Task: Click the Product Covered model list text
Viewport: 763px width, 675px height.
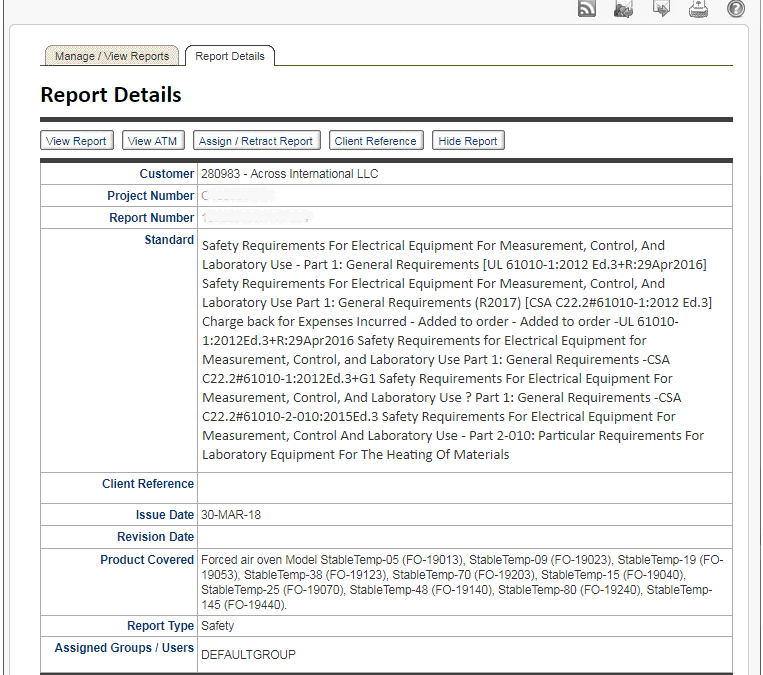Action: (460, 582)
